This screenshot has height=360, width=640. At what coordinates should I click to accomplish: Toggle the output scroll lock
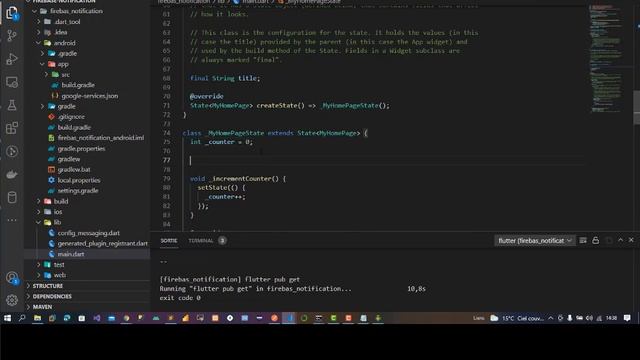click(x=596, y=240)
